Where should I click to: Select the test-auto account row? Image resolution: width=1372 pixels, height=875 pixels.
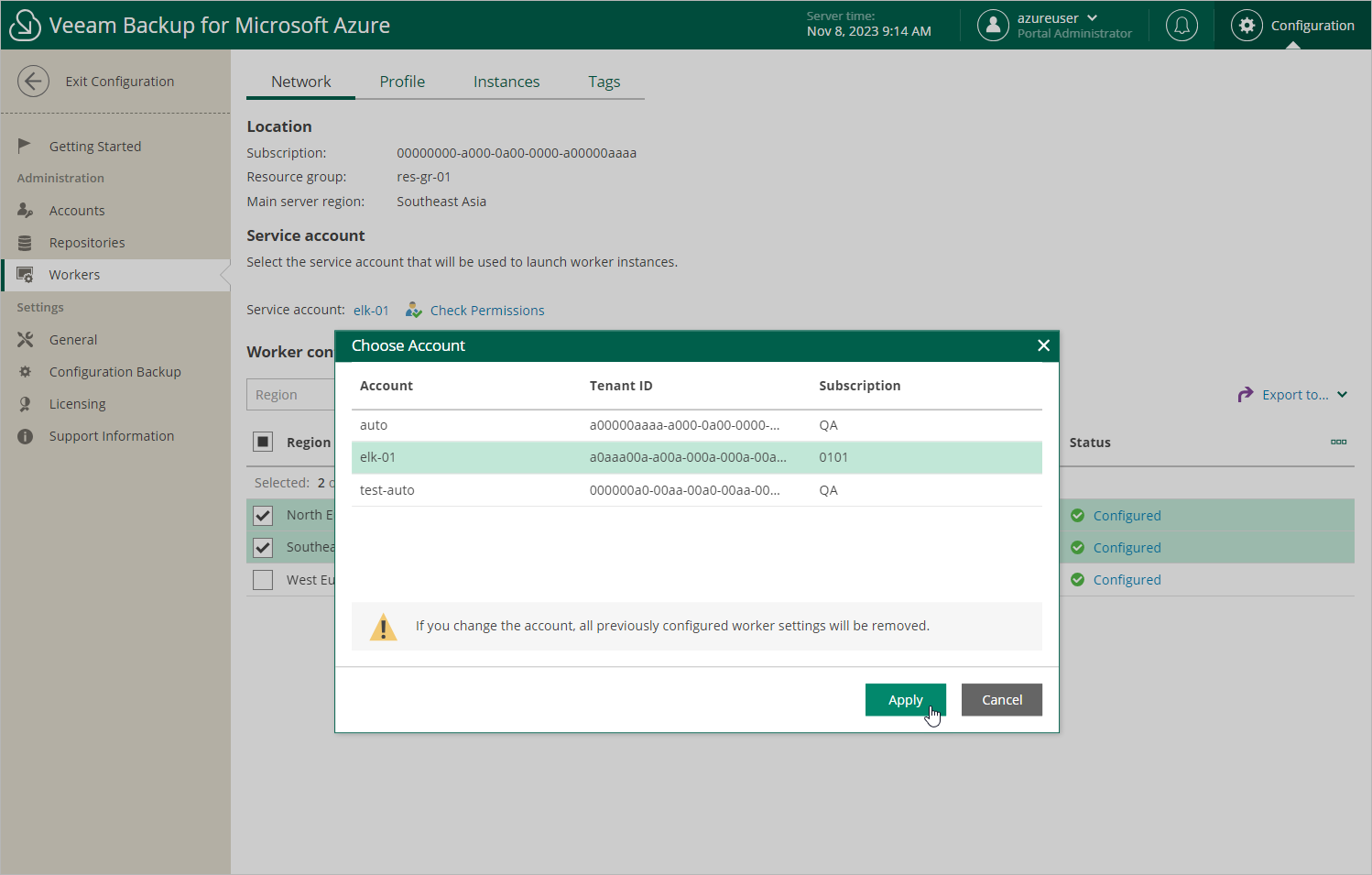[x=697, y=490]
